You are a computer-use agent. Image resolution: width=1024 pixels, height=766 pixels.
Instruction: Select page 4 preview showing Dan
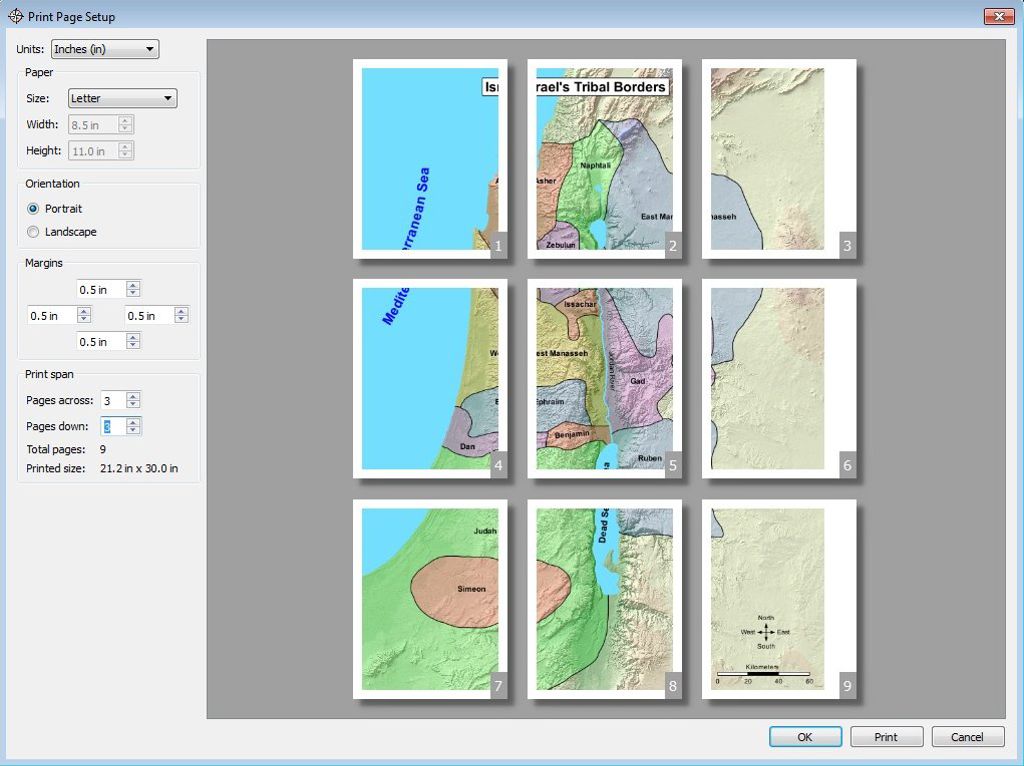click(x=430, y=379)
